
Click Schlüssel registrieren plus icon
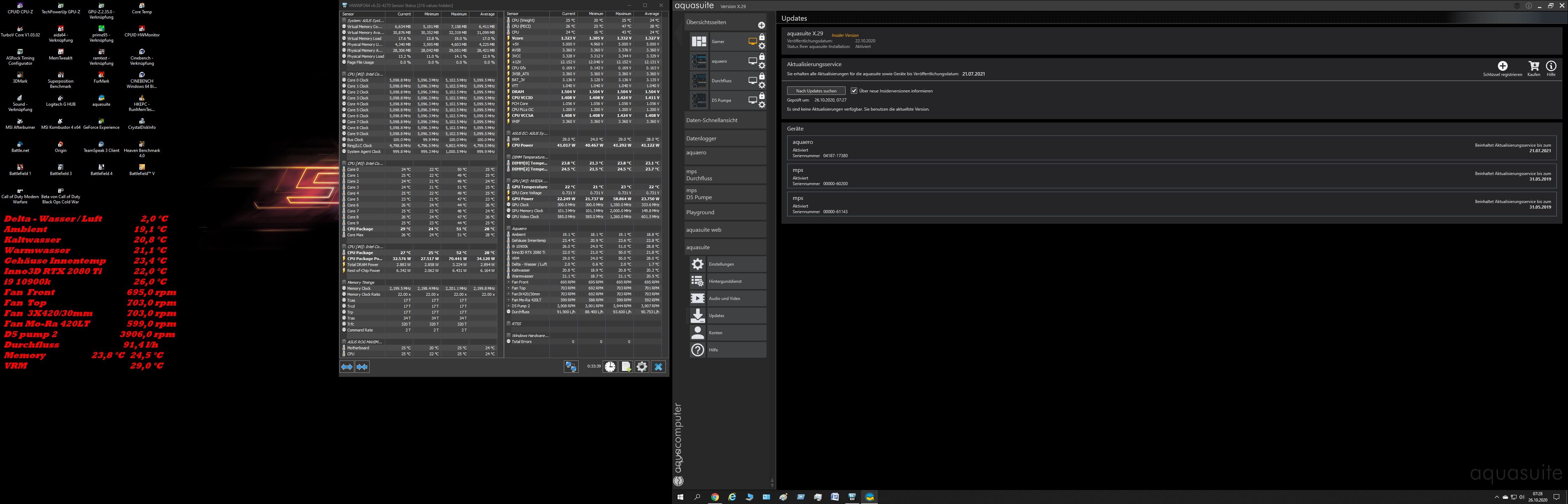1502,66
